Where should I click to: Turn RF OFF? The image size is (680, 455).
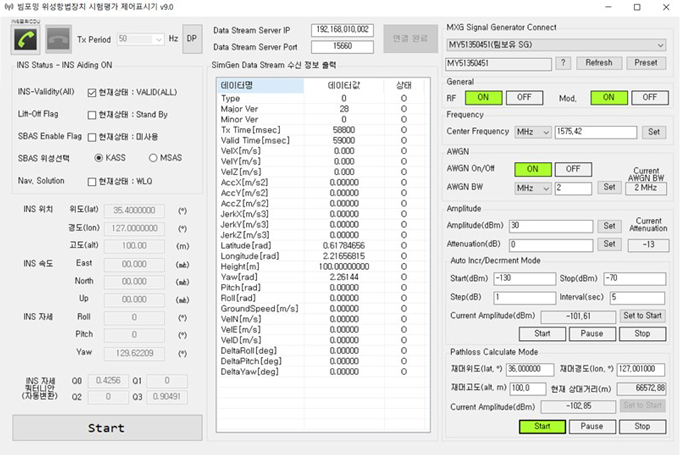524,98
